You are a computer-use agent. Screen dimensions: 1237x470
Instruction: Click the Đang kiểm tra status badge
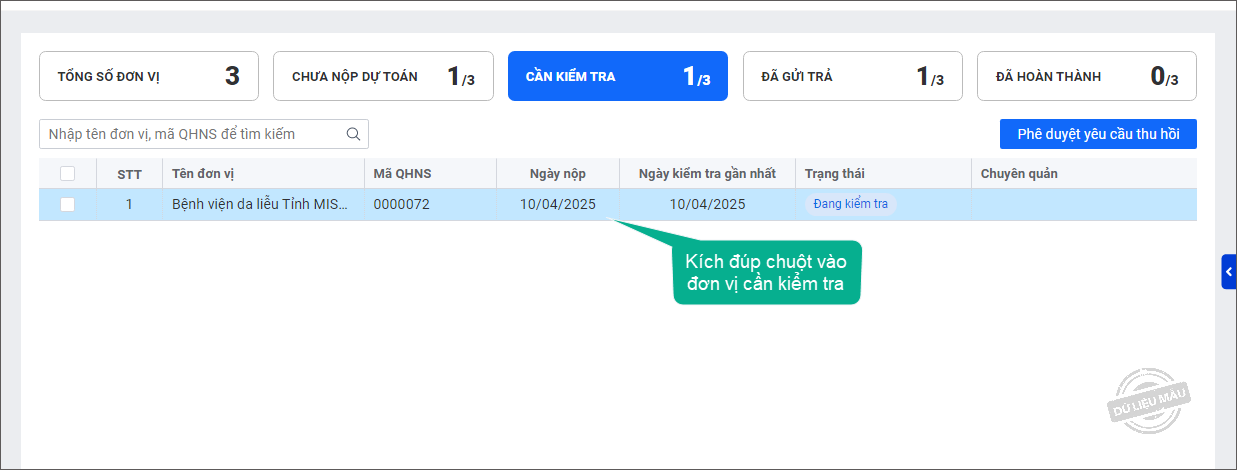[x=850, y=205]
